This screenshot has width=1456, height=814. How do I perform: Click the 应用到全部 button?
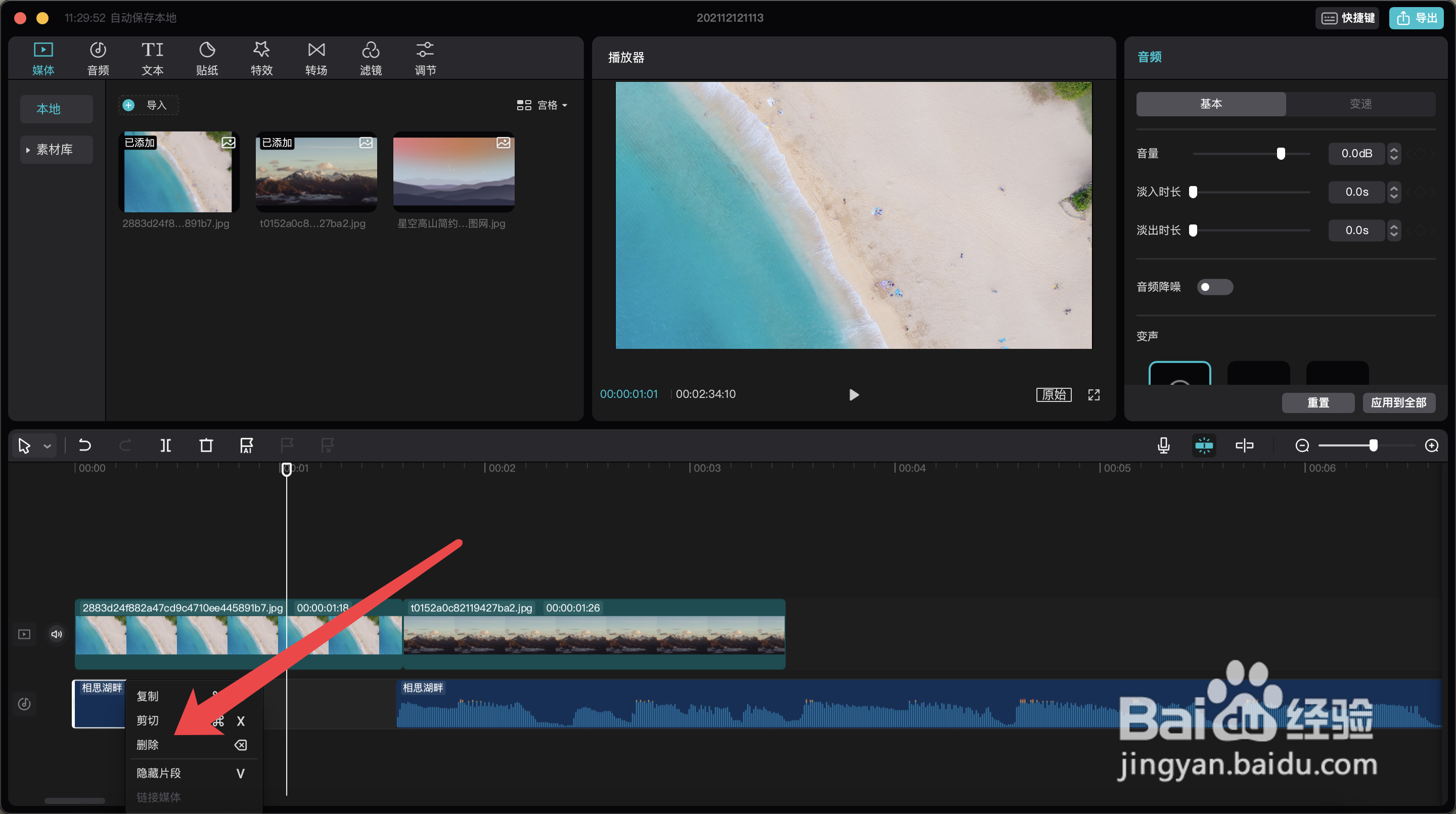[x=1398, y=402]
